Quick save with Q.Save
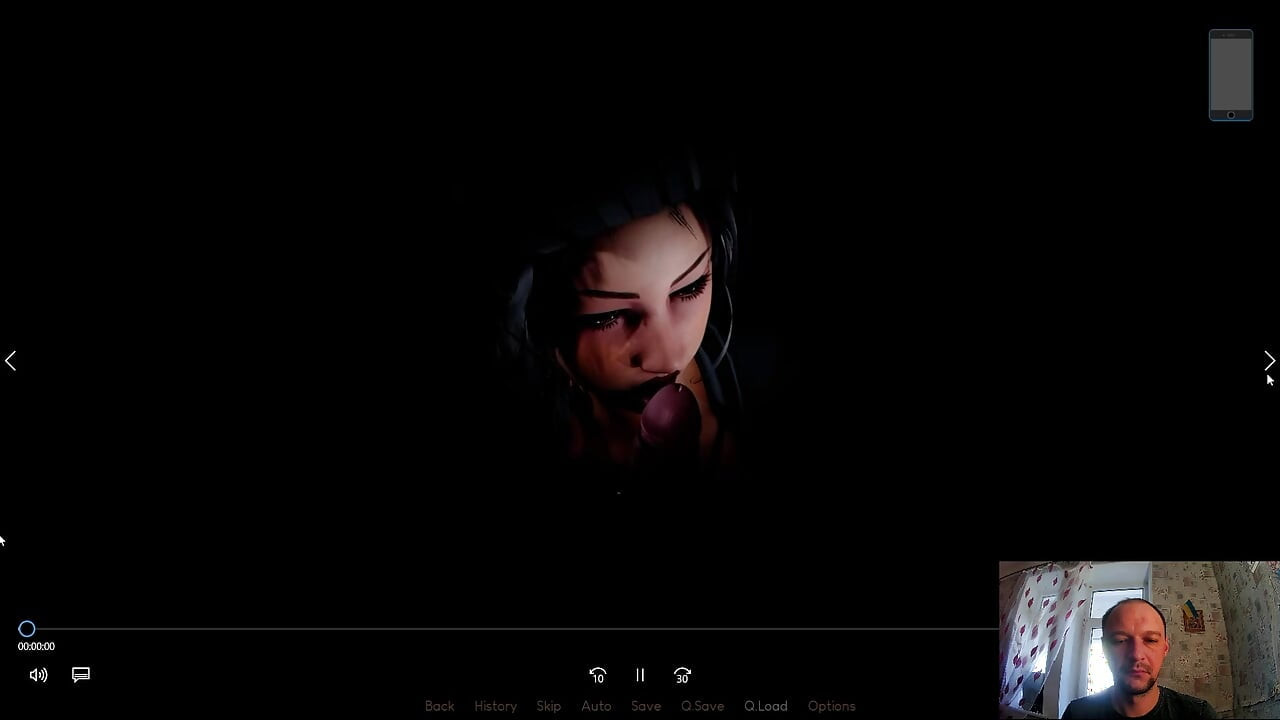 [x=702, y=706]
